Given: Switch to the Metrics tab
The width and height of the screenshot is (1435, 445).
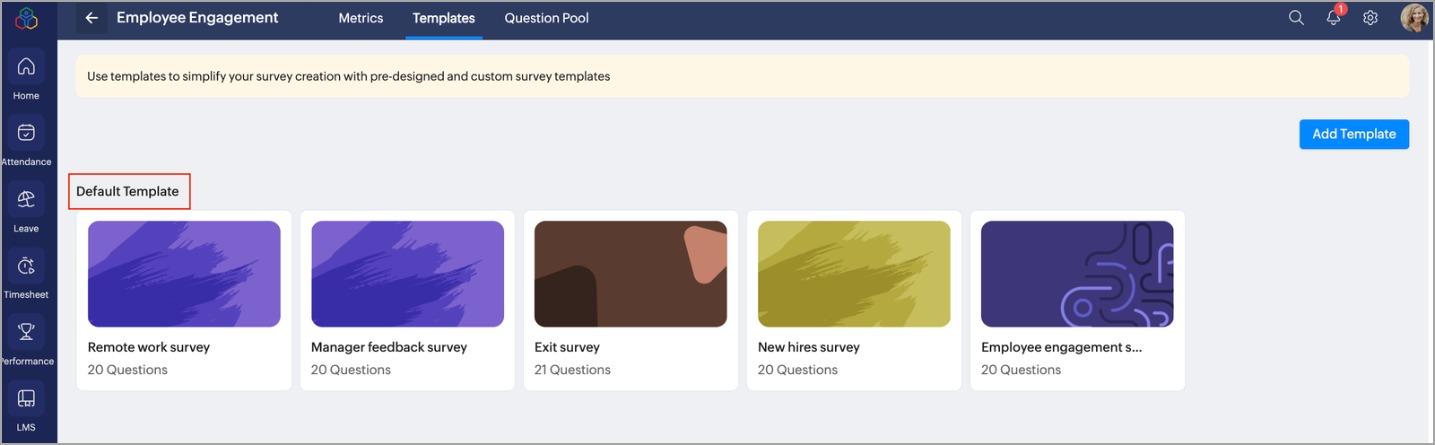Looking at the screenshot, I should click(x=361, y=18).
